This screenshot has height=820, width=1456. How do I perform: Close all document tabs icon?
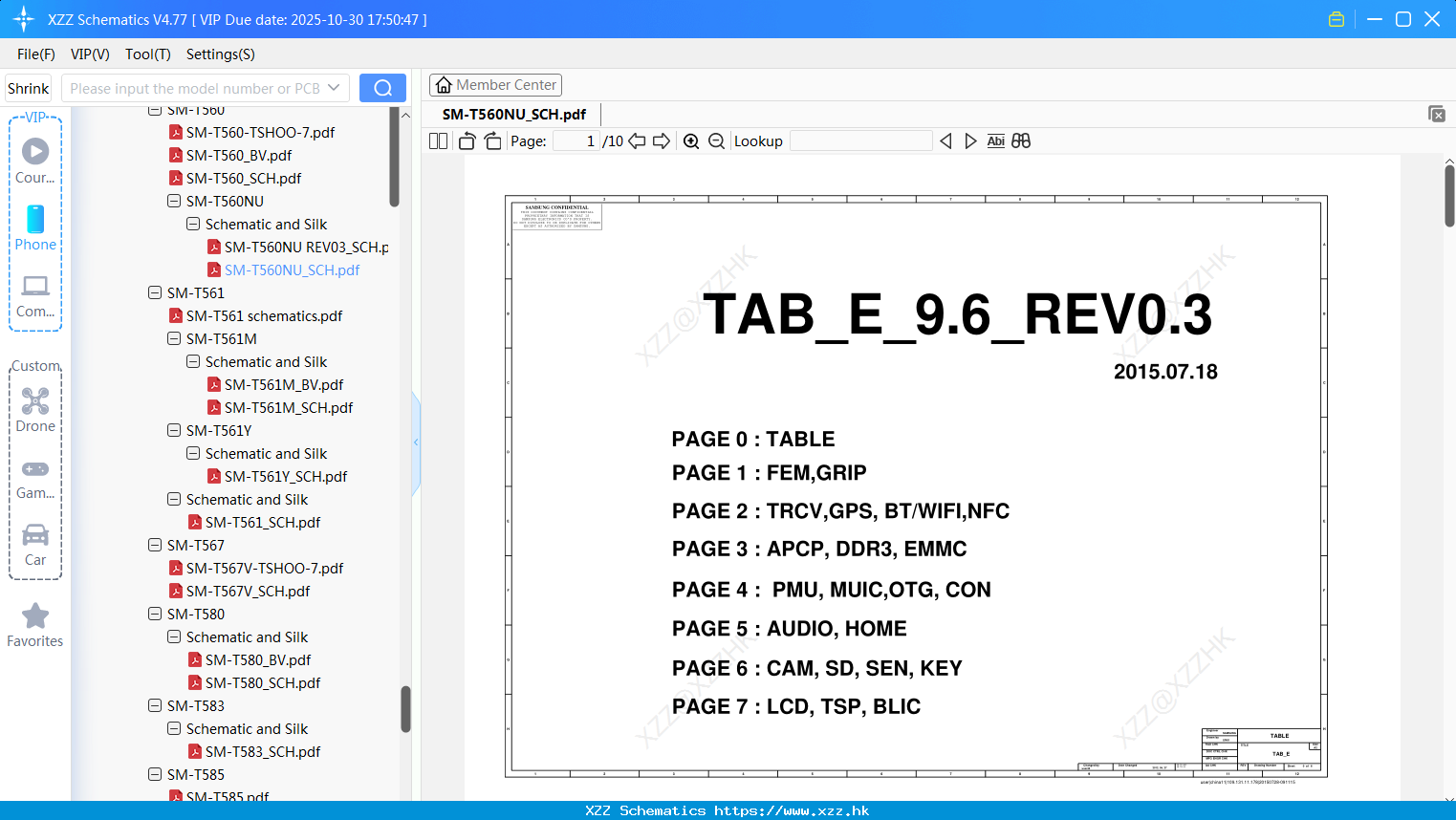(1437, 114)
